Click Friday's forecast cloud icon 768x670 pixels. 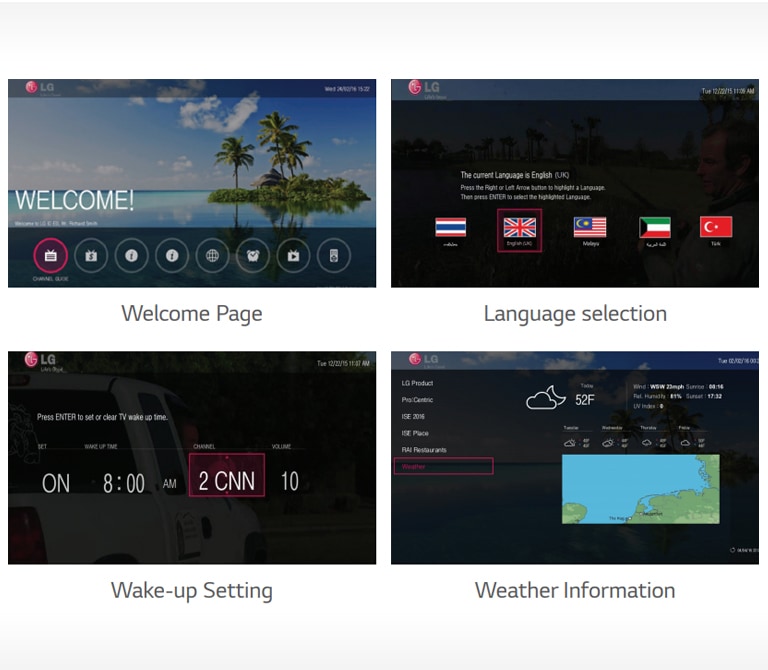pos(685,443)
